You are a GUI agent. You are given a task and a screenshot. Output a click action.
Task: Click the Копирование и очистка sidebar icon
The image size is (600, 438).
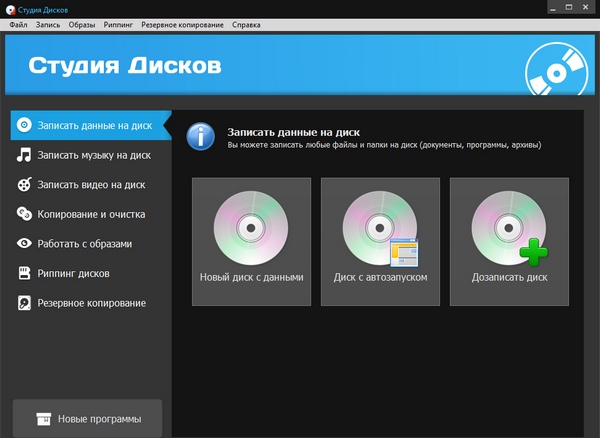coord(24,214)
